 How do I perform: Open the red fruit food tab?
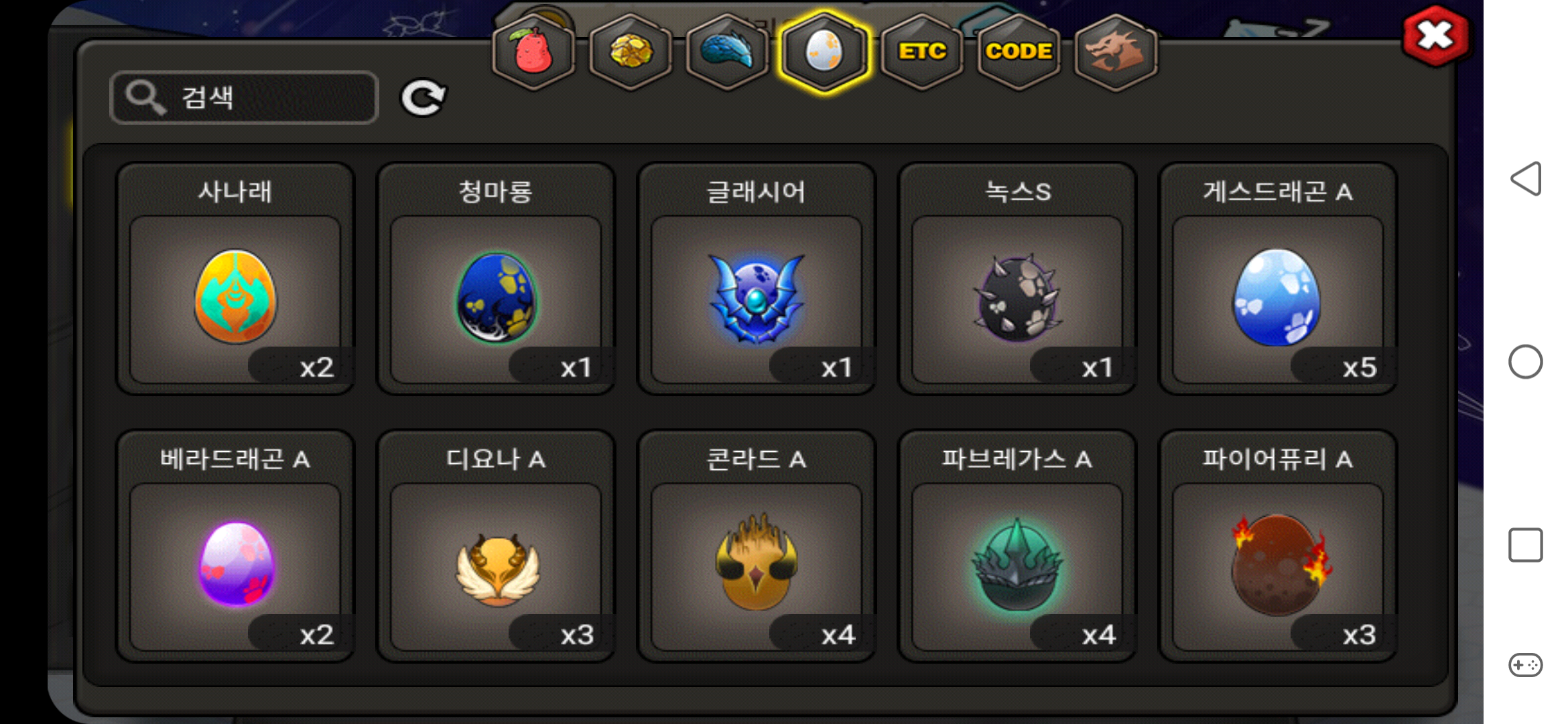(x=533, y=52)
